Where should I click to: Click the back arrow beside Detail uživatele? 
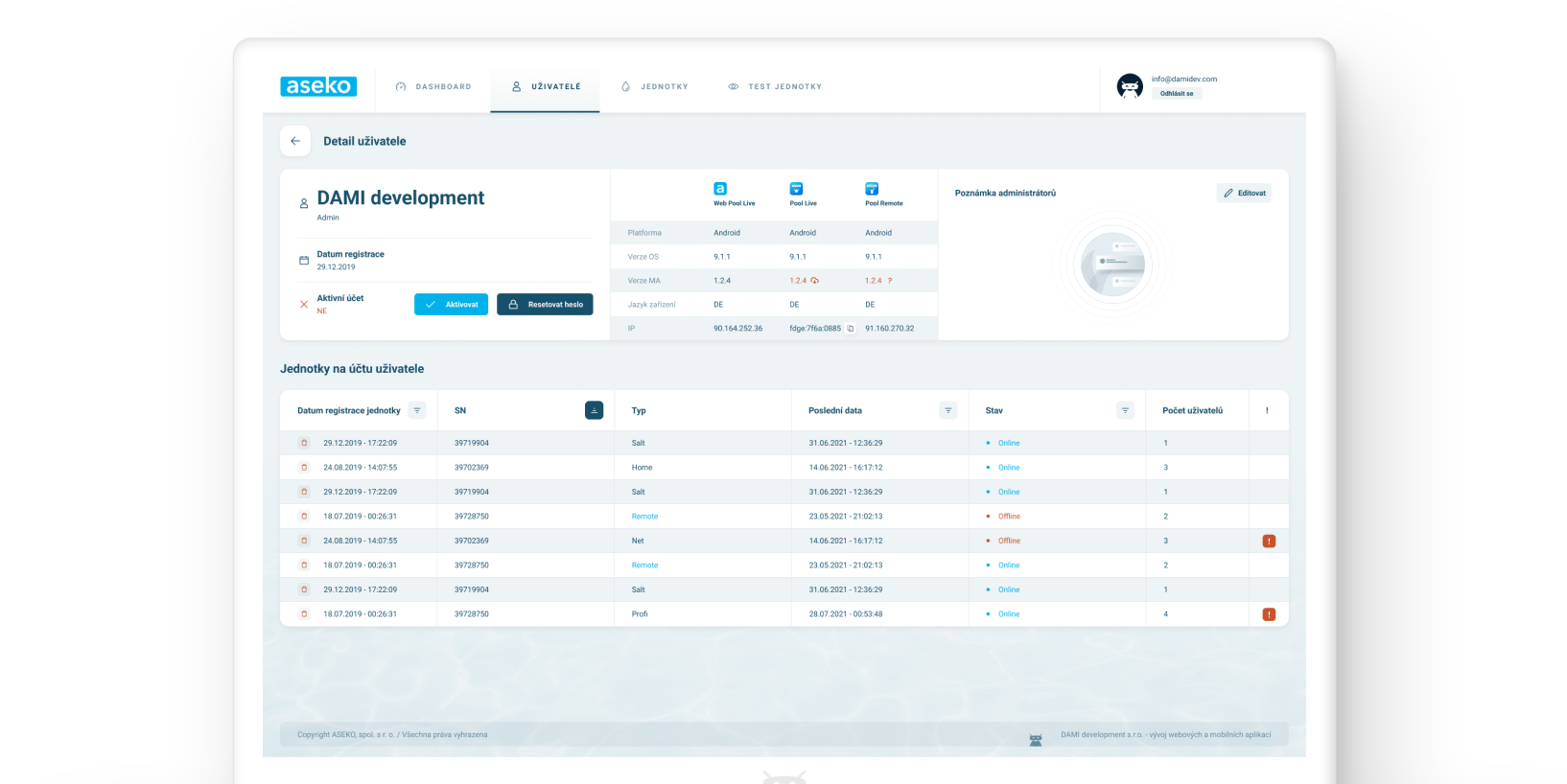click(295, 141)
